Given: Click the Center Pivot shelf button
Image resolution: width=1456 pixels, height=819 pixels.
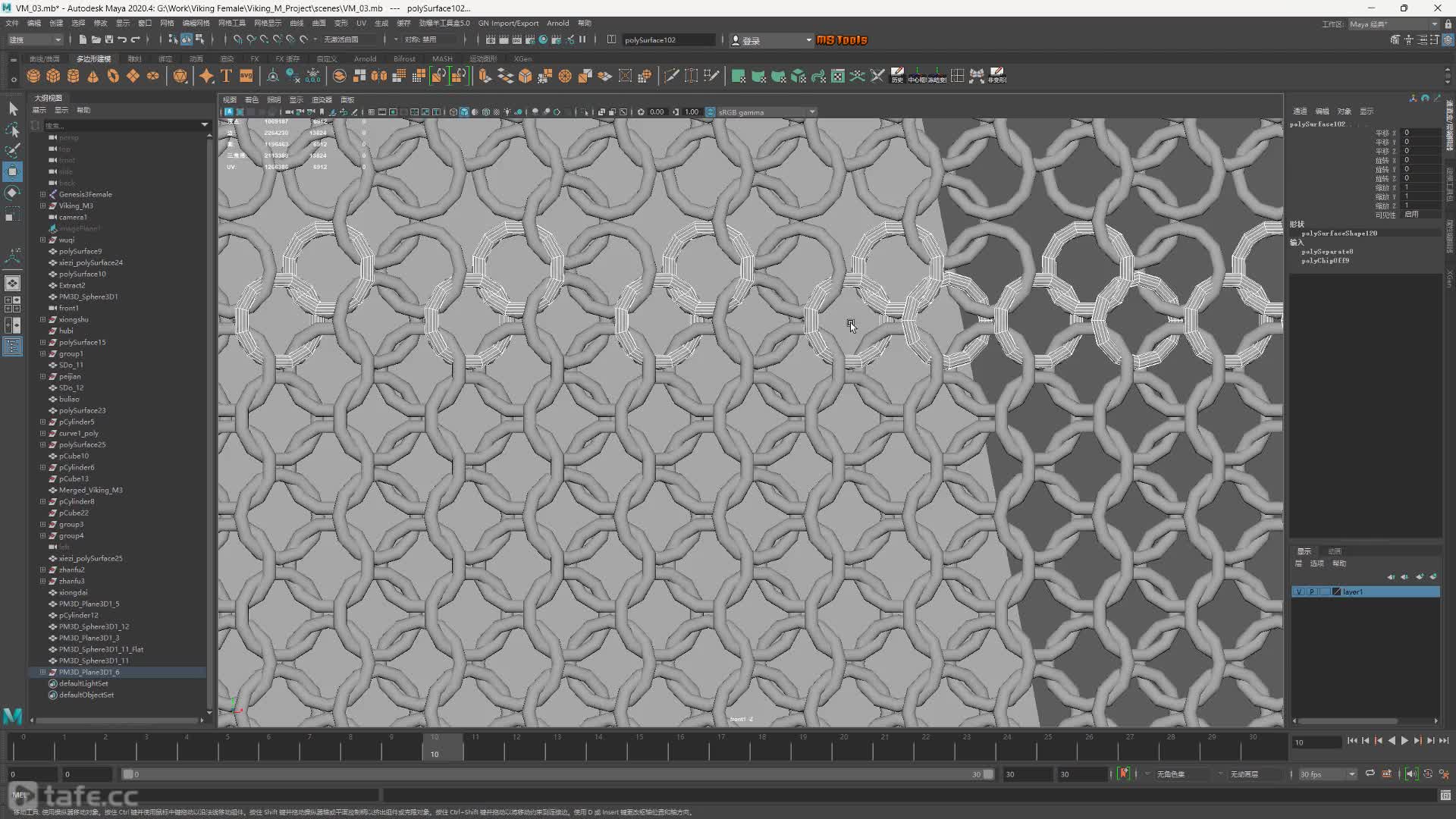Looking at the screenshot, I should [918, 76].
